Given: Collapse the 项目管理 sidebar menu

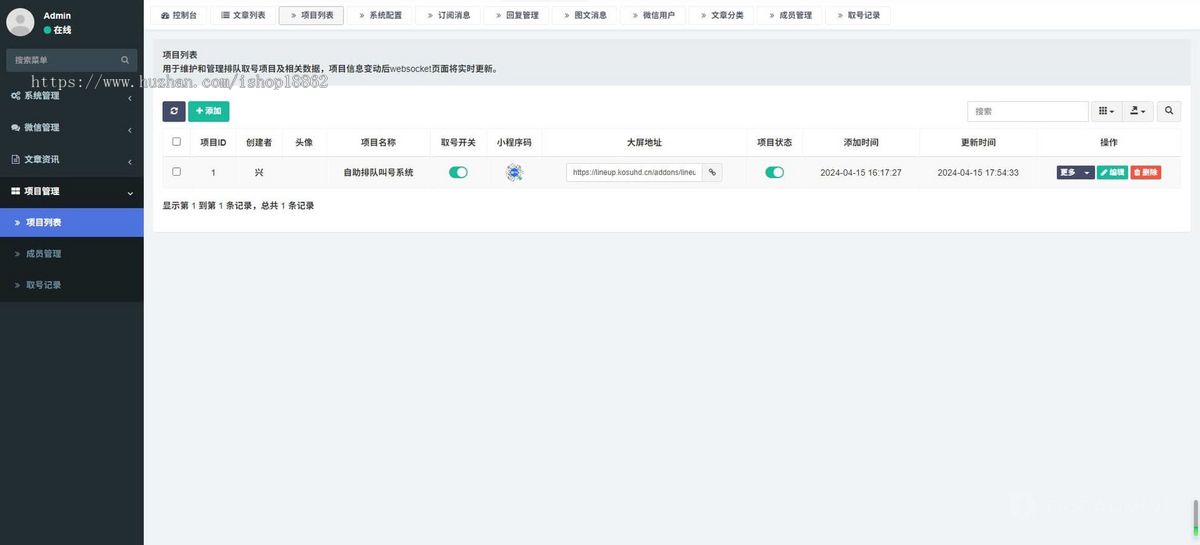Looking at the screenshot, I should tap(72, 191).
